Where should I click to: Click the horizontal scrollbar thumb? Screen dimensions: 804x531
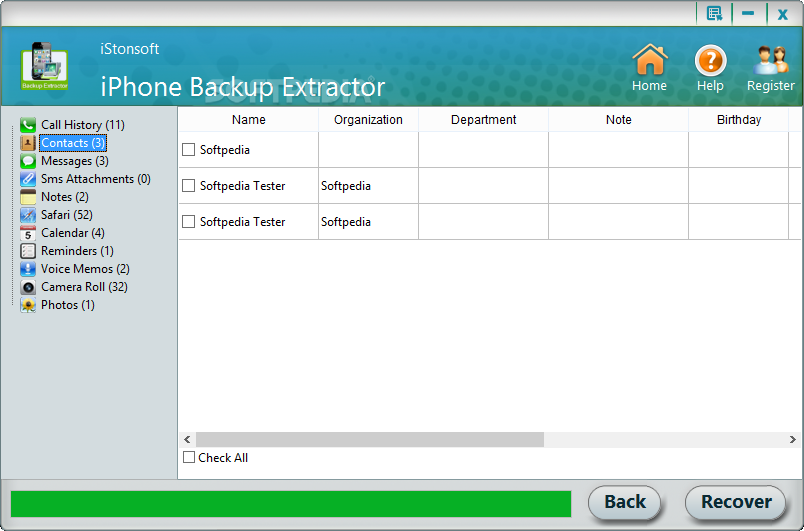click(x=370, y=439)
